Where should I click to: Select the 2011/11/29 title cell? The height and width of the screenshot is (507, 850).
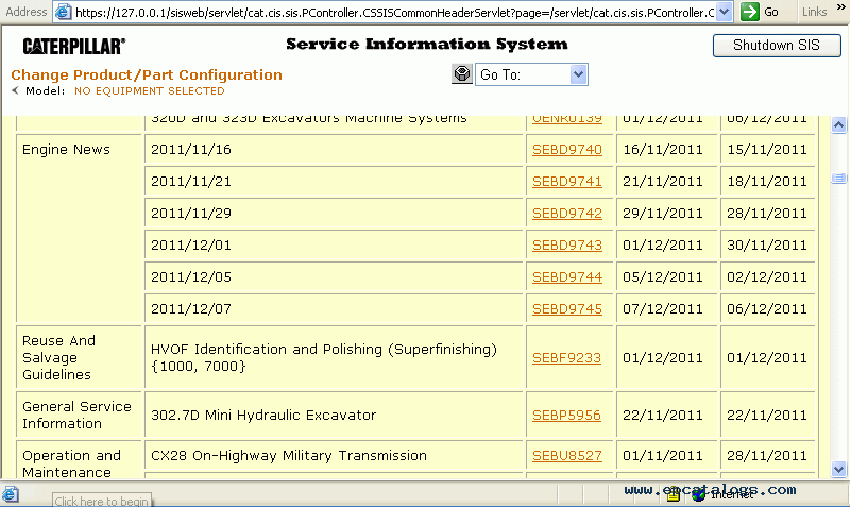[334, 214]
